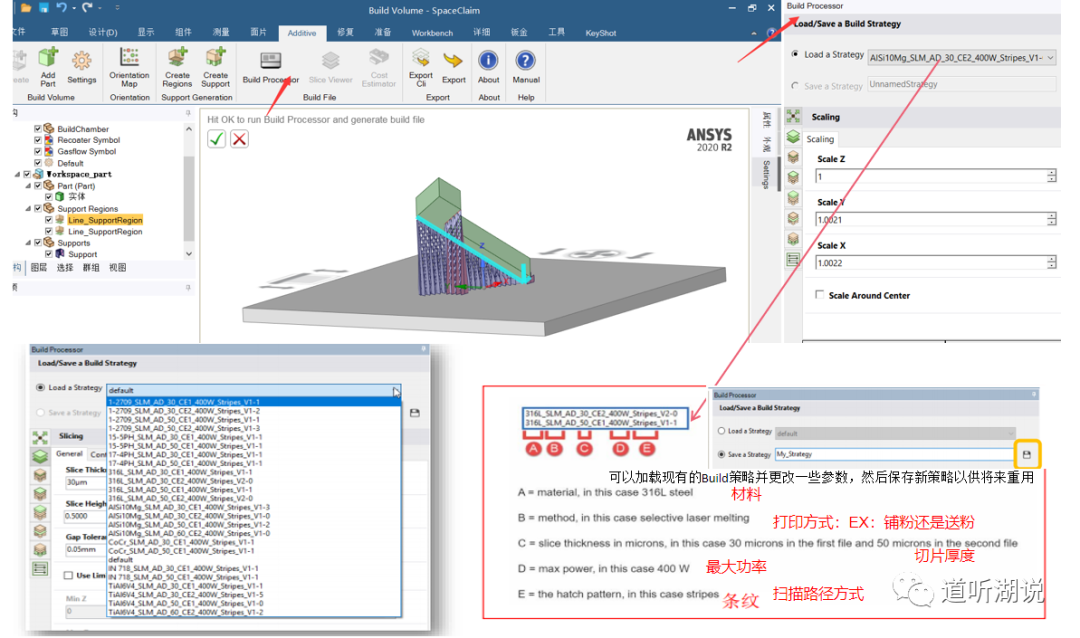The image size is (1080, 638).
Task: Collapse the Support Regions node
Action: 28,209
